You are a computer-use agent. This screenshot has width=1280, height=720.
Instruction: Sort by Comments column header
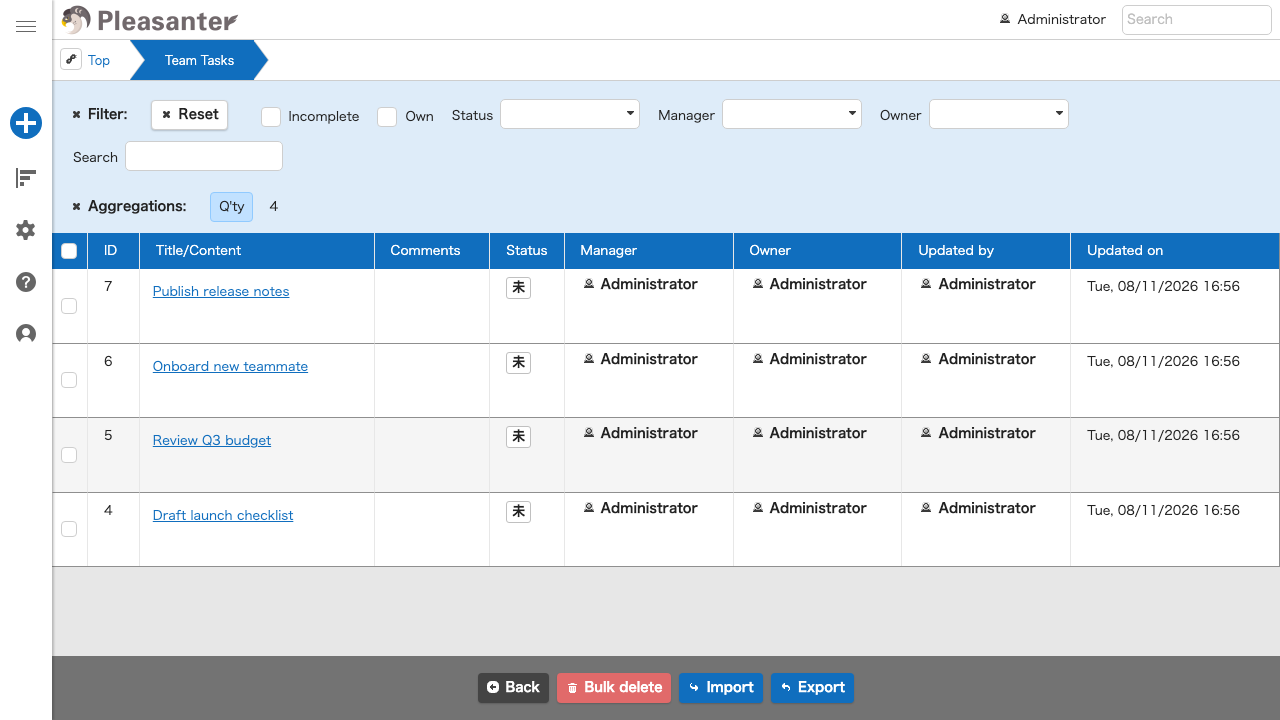click(x=432, y=251)
